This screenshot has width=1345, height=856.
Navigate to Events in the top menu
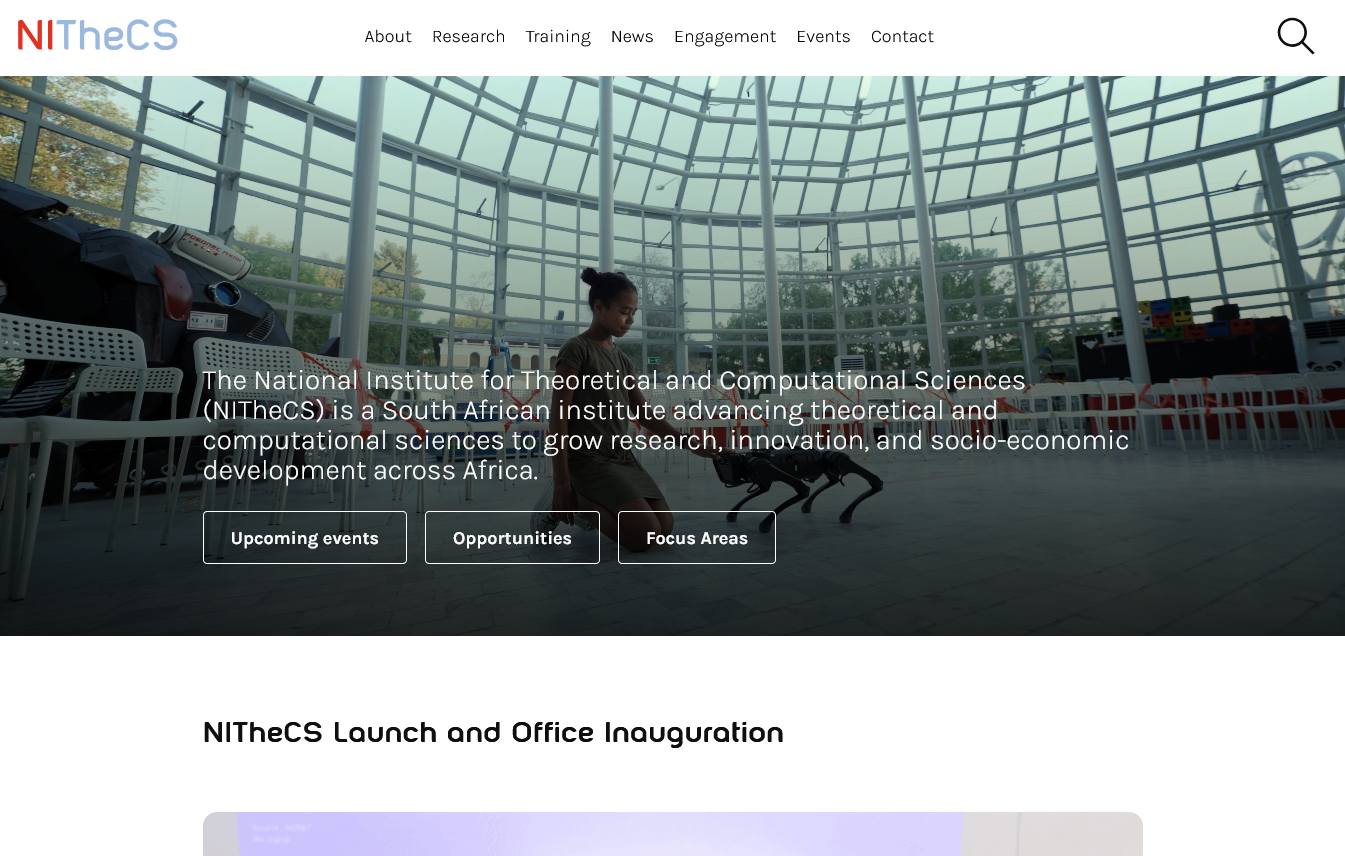click(823, 37)
